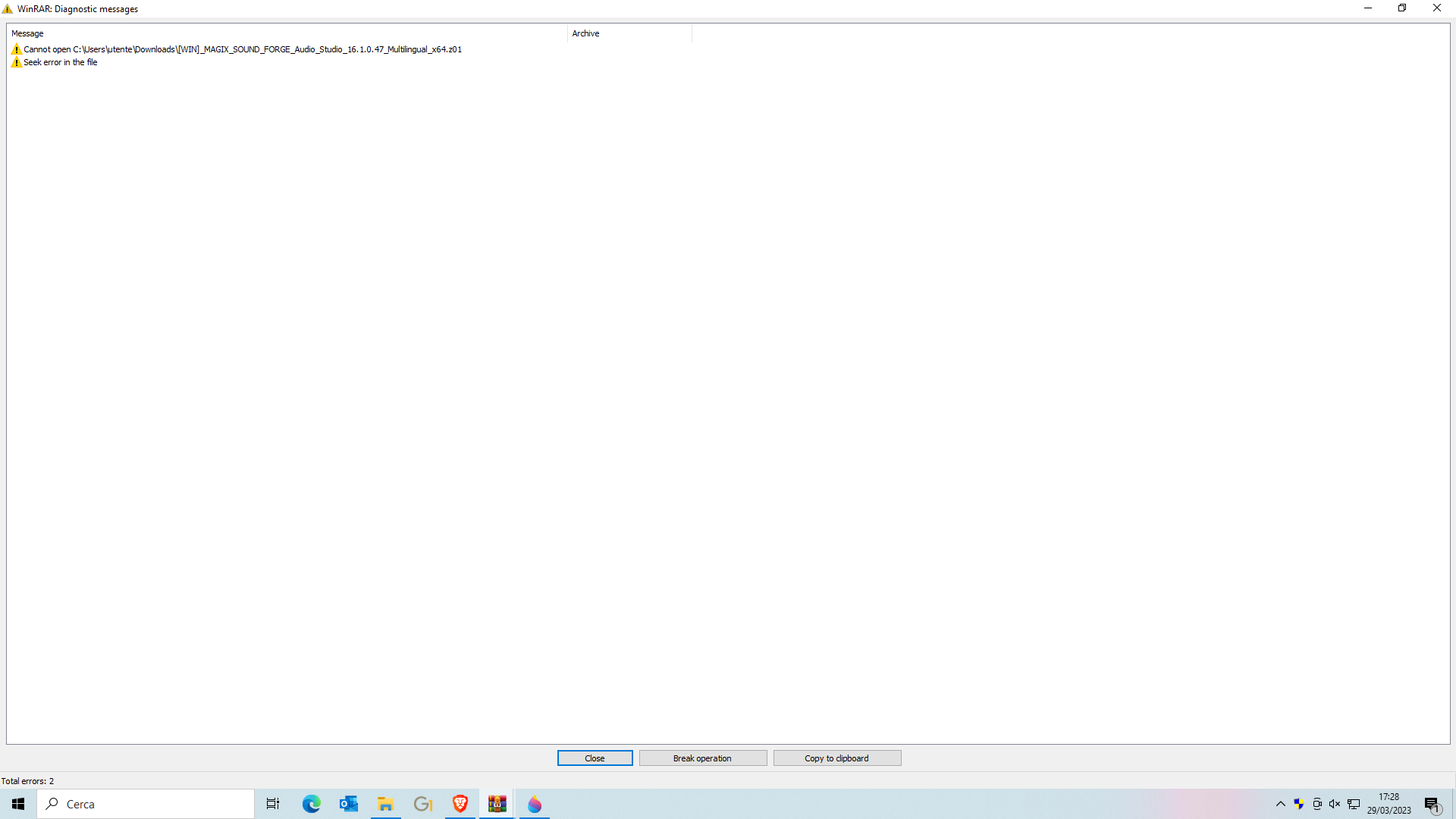Switch to Brave browser in taskbar

(460, 804)
